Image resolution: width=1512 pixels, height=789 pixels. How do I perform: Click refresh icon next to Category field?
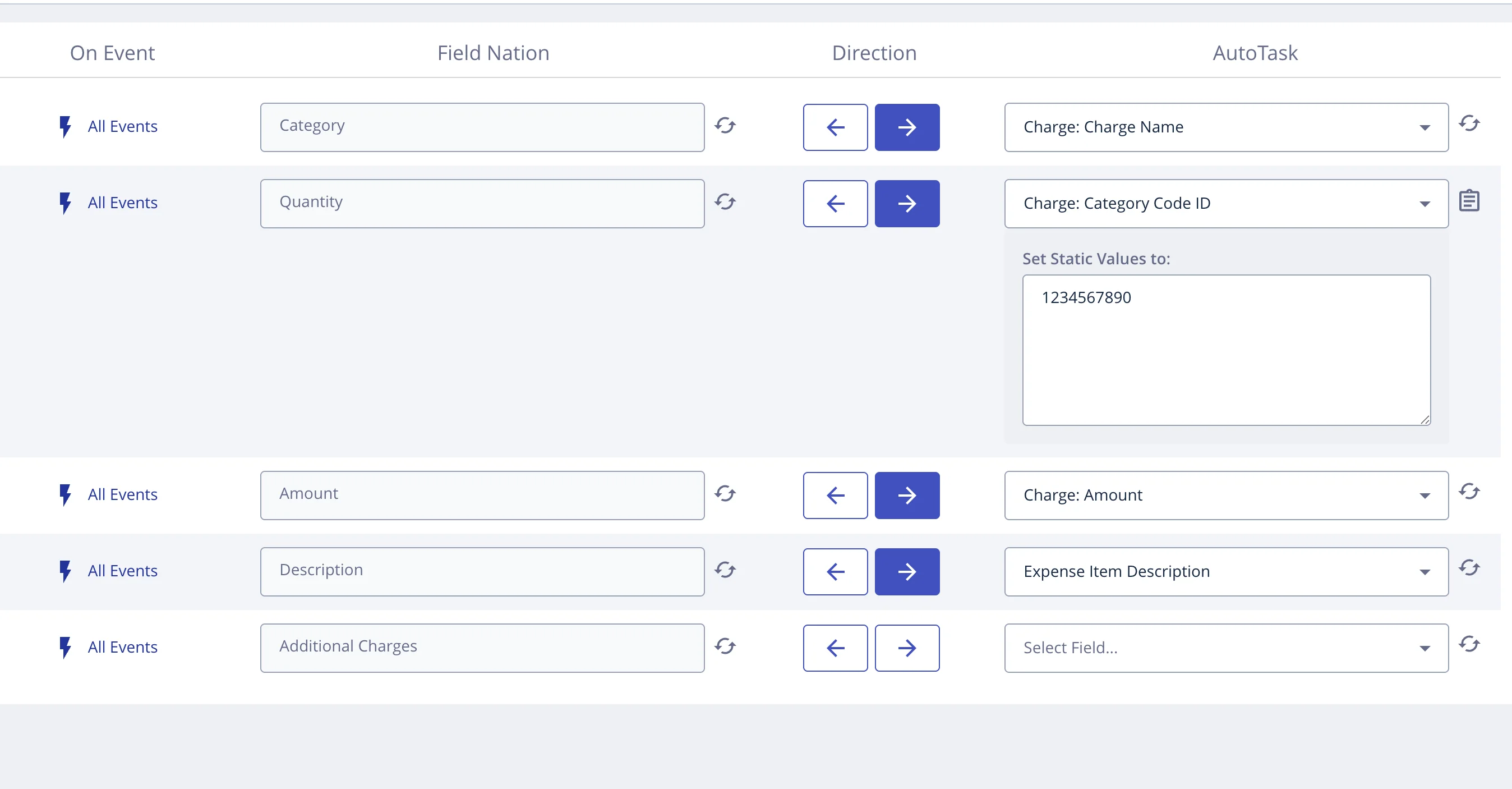coord(725,126)
